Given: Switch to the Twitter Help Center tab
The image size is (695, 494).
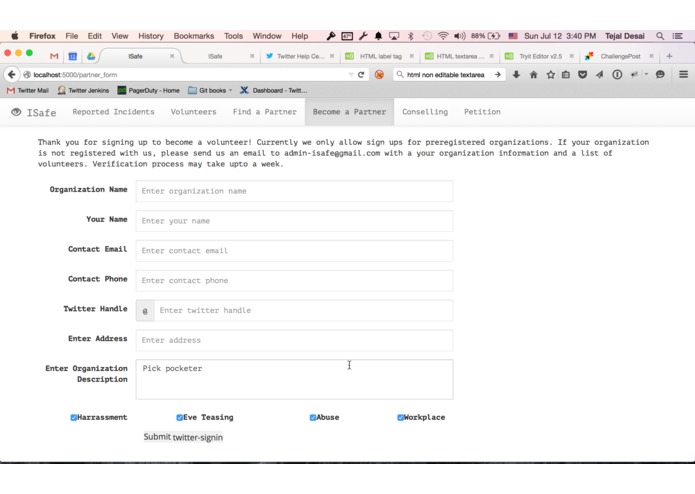Looking at the screenshot, I should pos(300,56).
